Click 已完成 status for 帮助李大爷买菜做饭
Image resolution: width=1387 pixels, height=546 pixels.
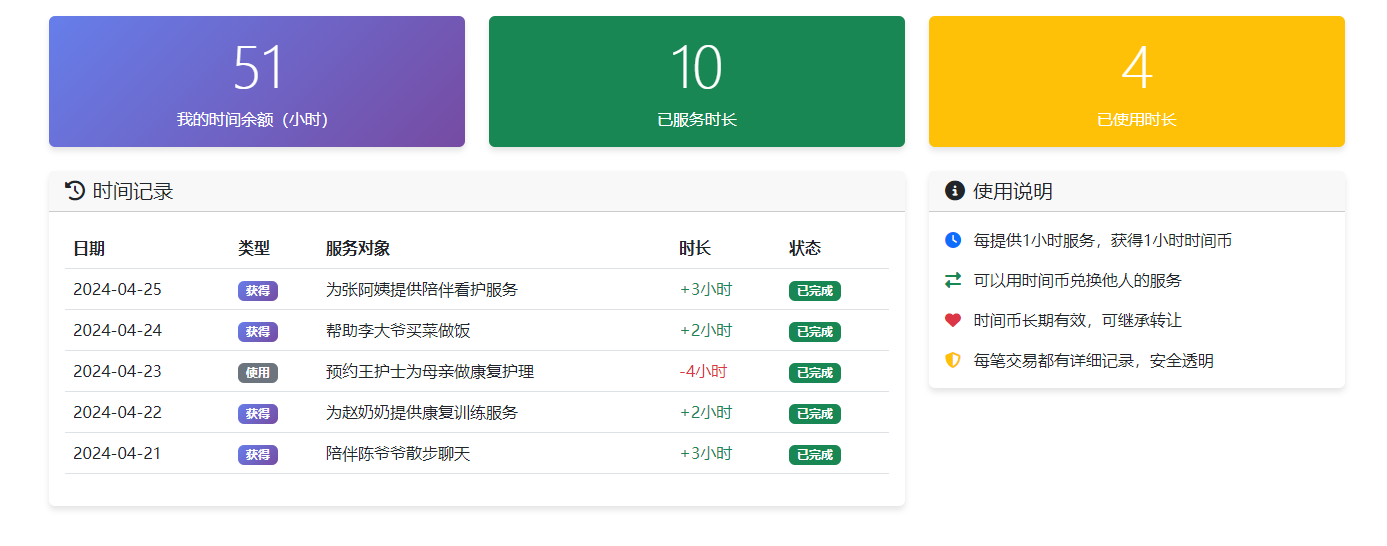[815, 331]
